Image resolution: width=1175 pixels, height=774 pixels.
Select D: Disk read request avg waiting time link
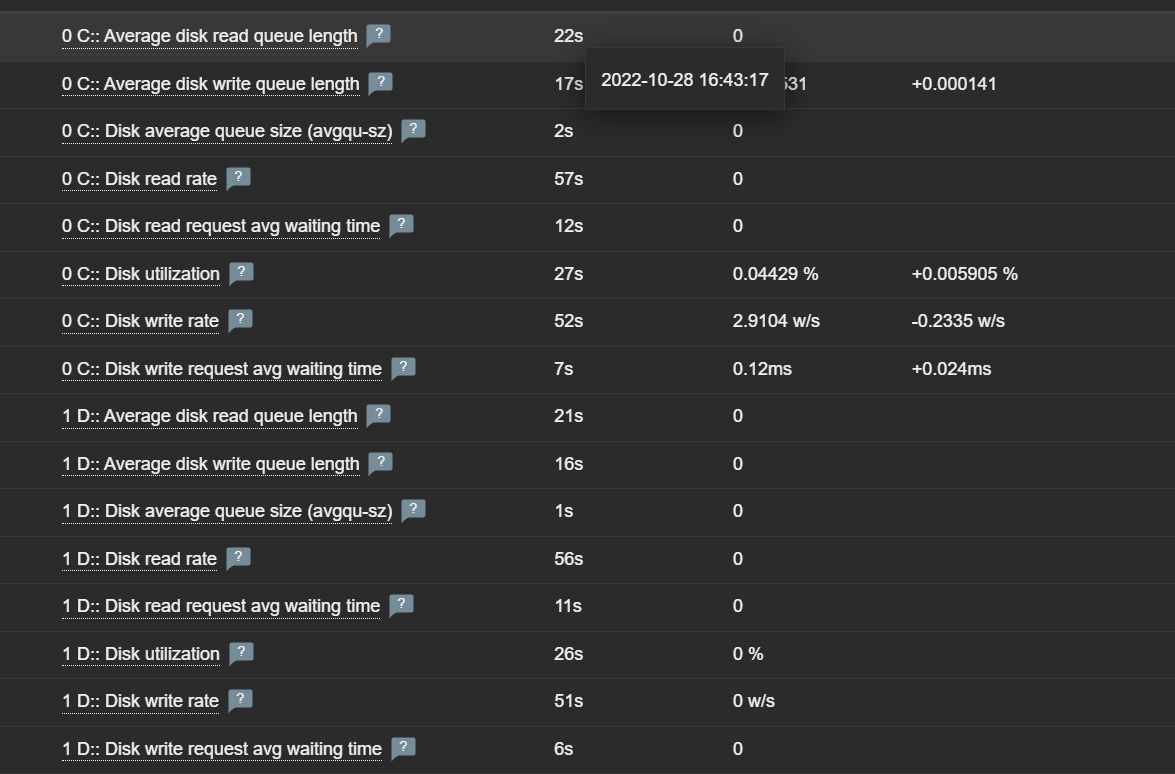(221, 606)
